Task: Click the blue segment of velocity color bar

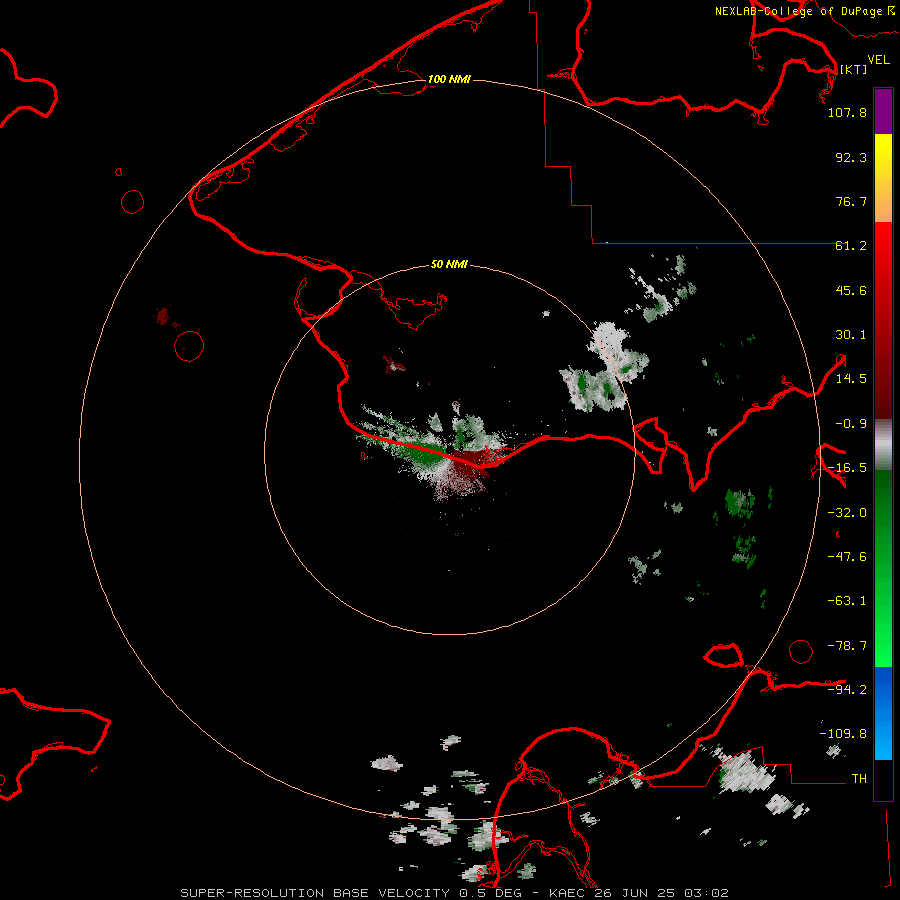Action: point(883,713)
